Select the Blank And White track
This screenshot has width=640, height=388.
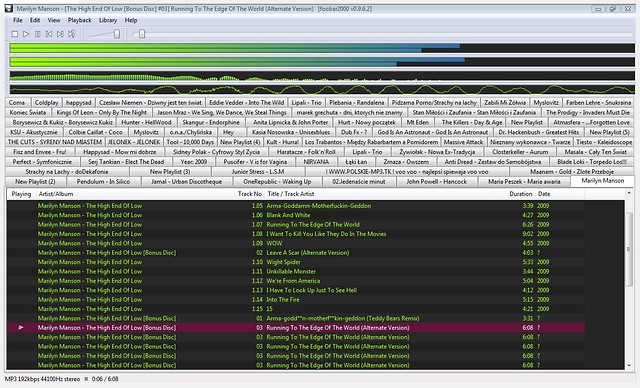tap(296, 215)
